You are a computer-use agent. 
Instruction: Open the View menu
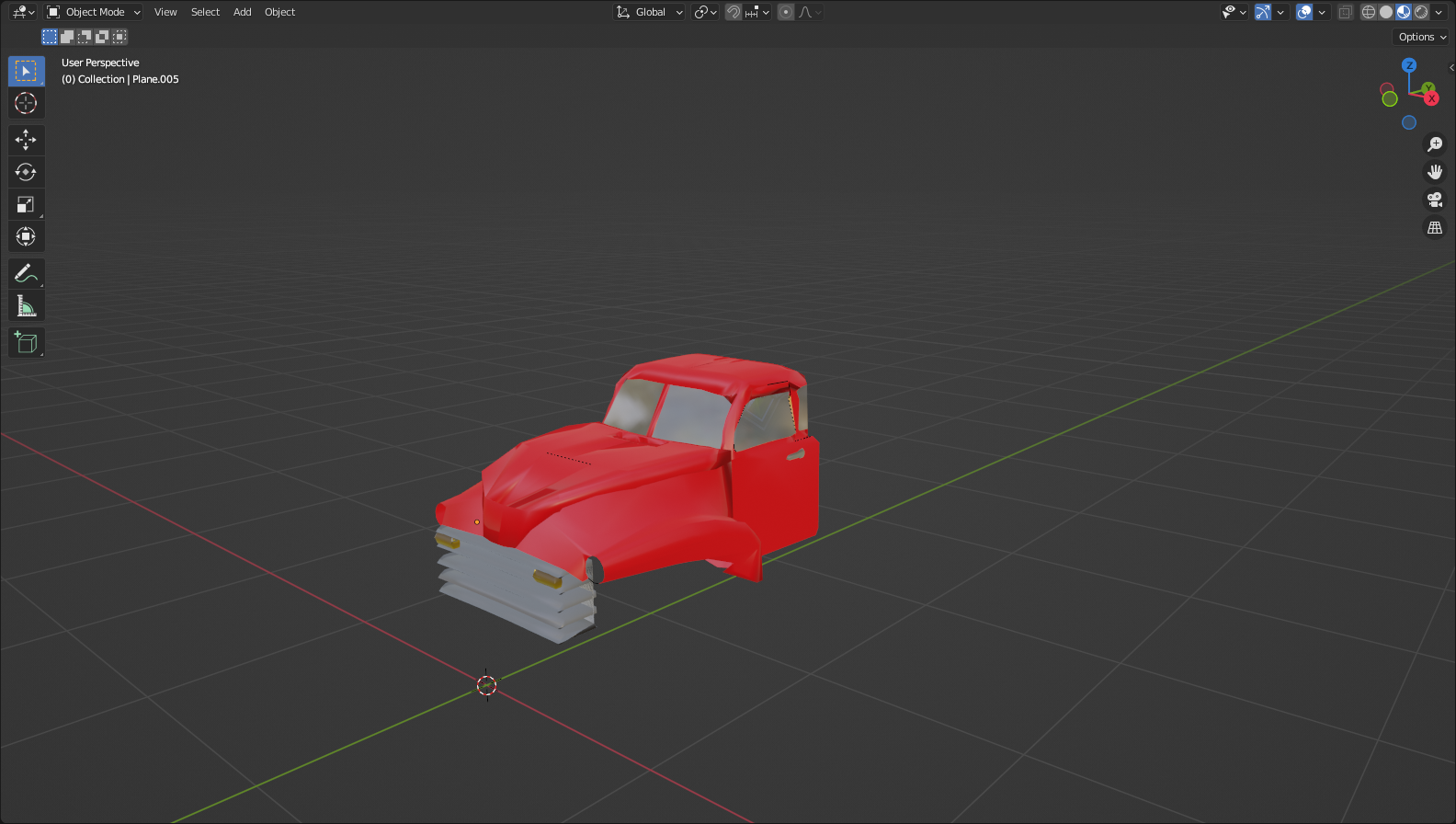[165, 12]
